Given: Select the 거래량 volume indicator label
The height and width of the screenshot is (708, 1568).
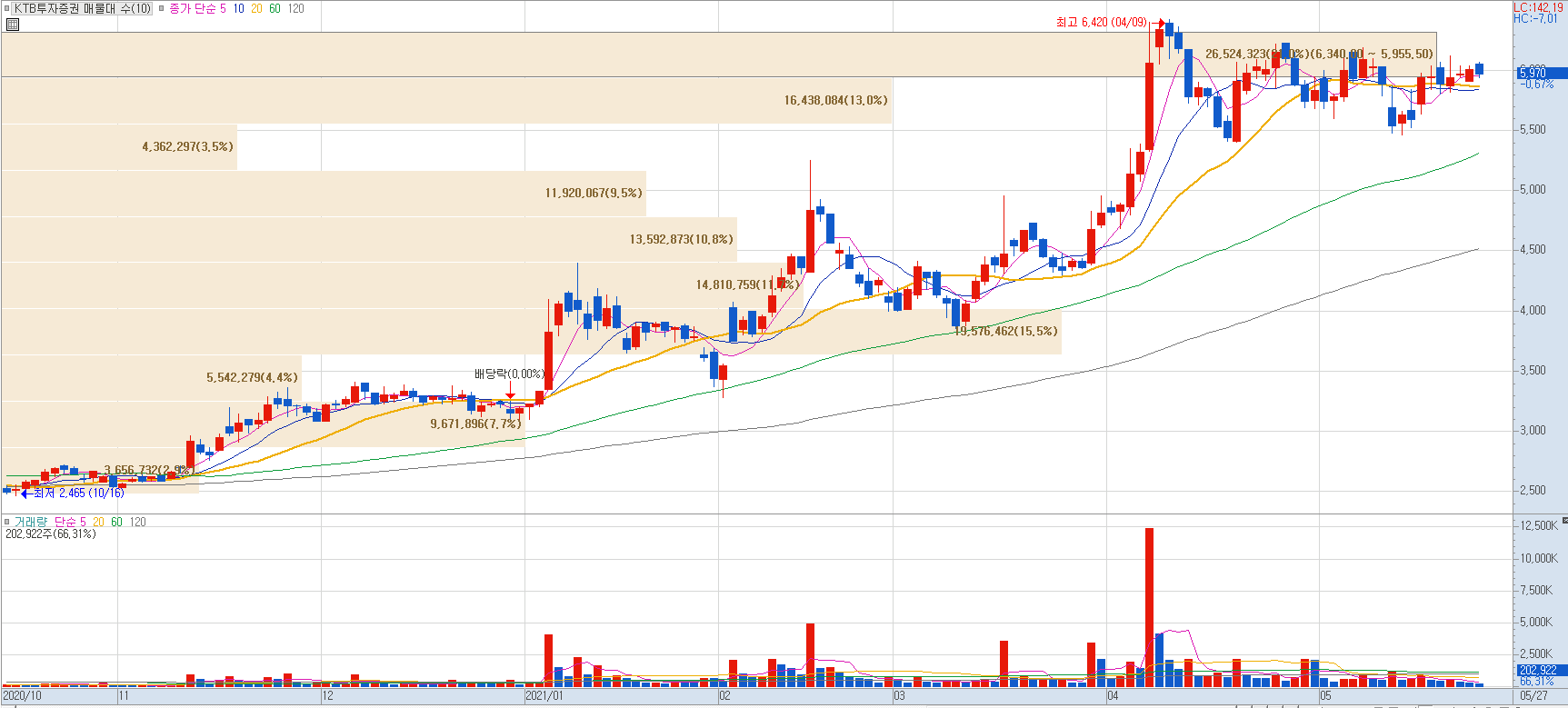Looking at the screenshot, I should pyautogui.click(x=30, y=522).
